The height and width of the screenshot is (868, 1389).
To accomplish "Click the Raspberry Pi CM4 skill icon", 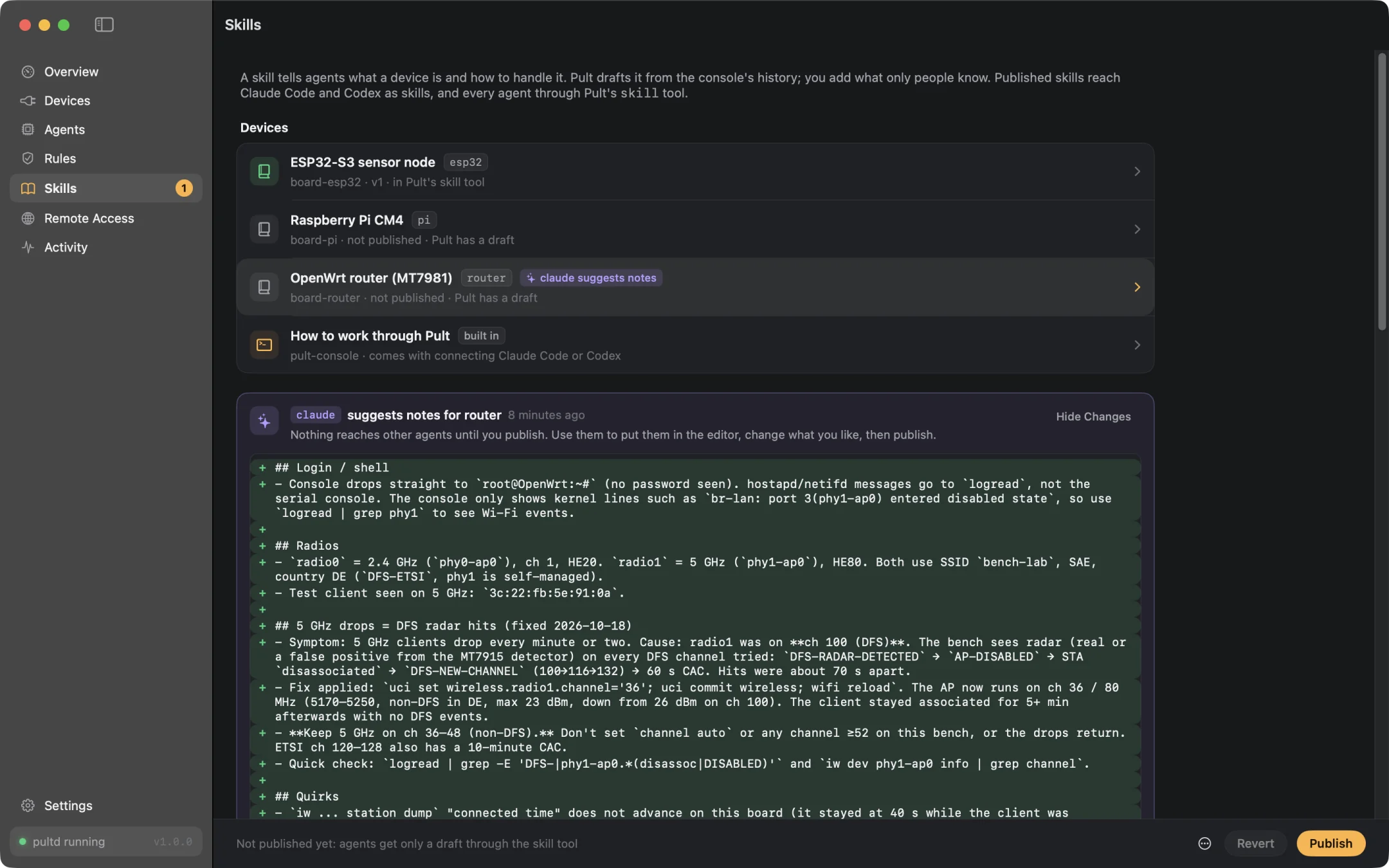I will (x=264, y=229).
